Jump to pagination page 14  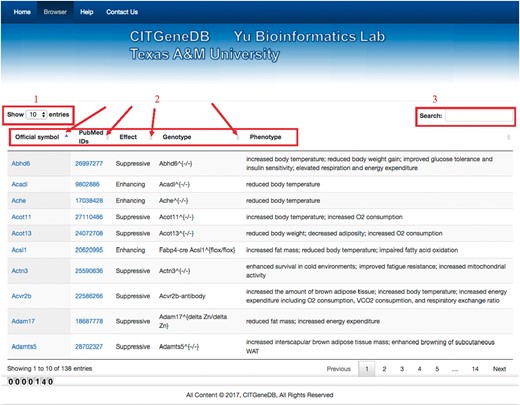[475, 369]
